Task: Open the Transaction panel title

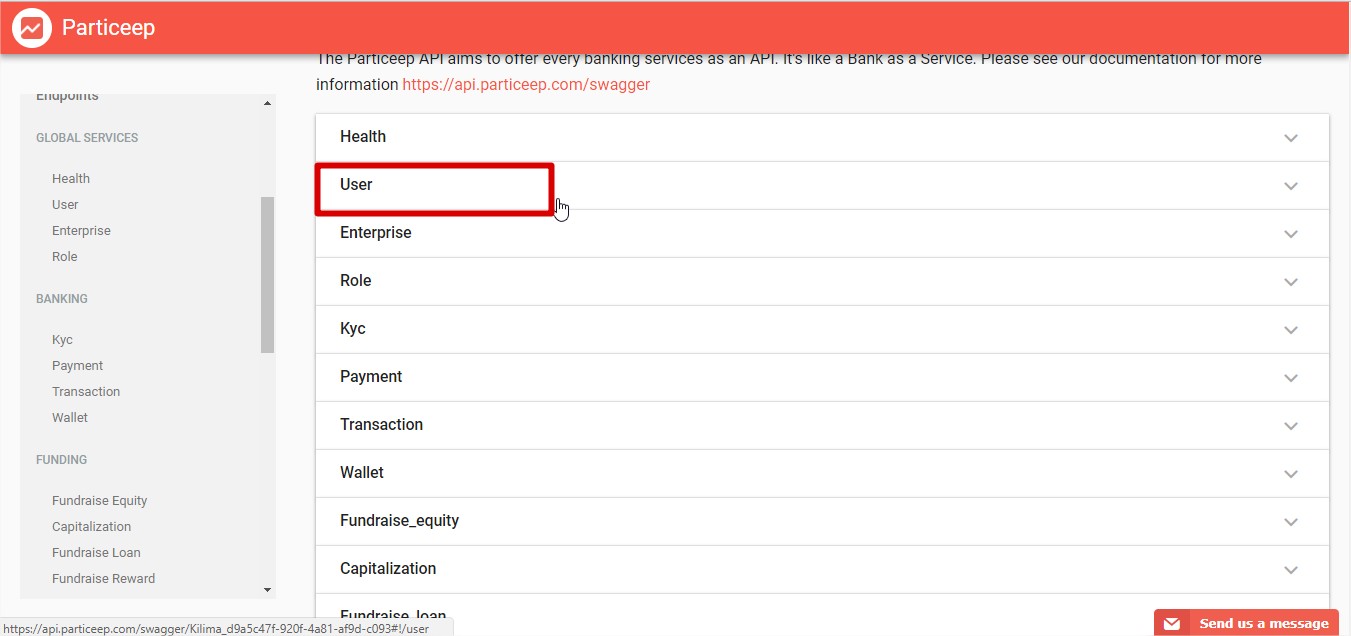Action: tap(382, 424)
